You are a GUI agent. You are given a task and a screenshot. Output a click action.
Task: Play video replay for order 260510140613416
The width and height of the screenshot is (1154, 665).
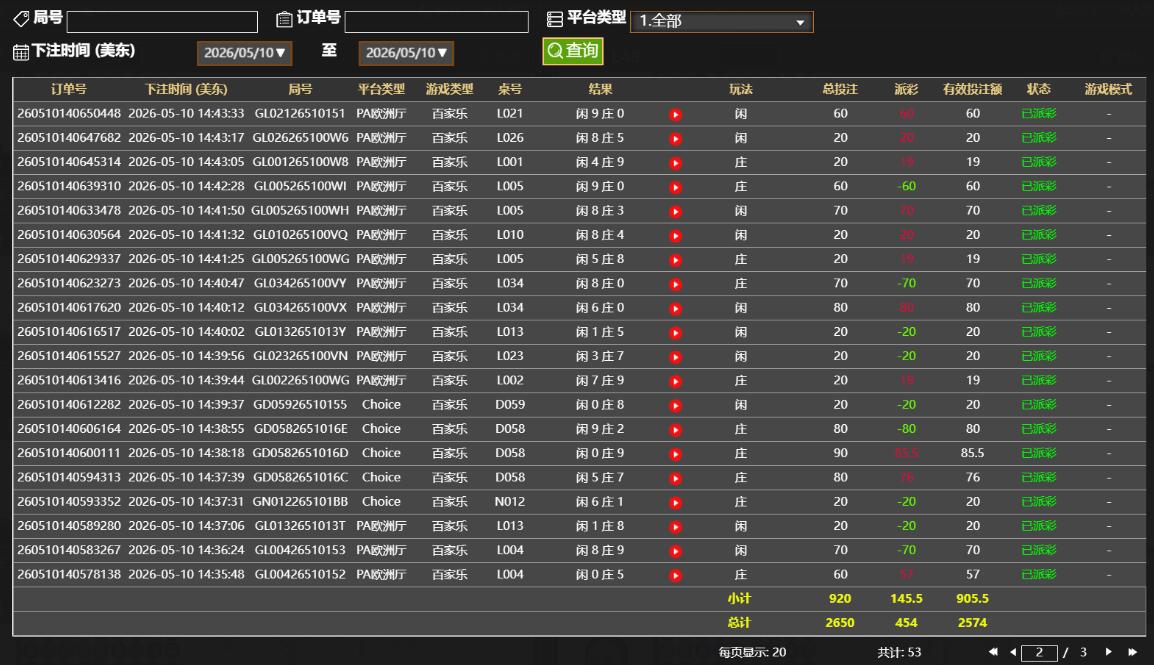tap(675, 381)
